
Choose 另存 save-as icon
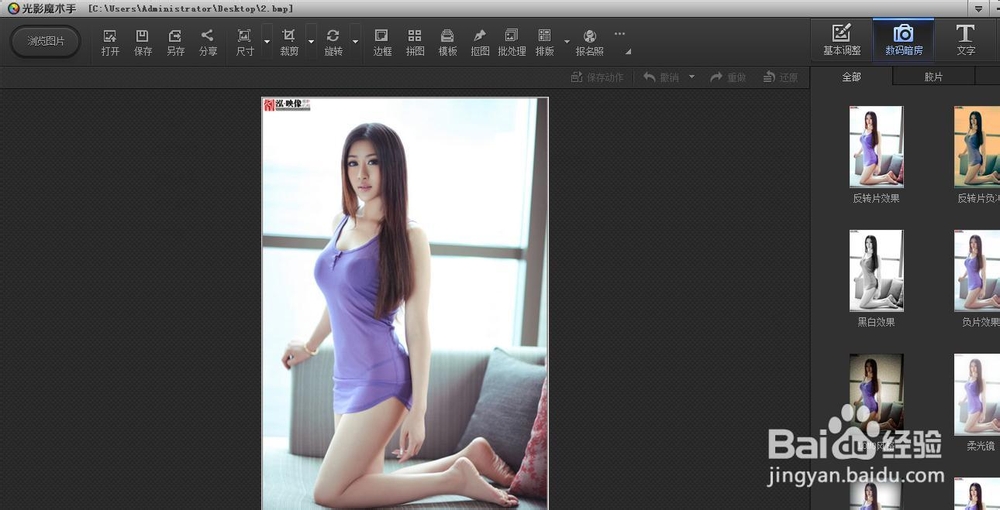coord(175,43)
